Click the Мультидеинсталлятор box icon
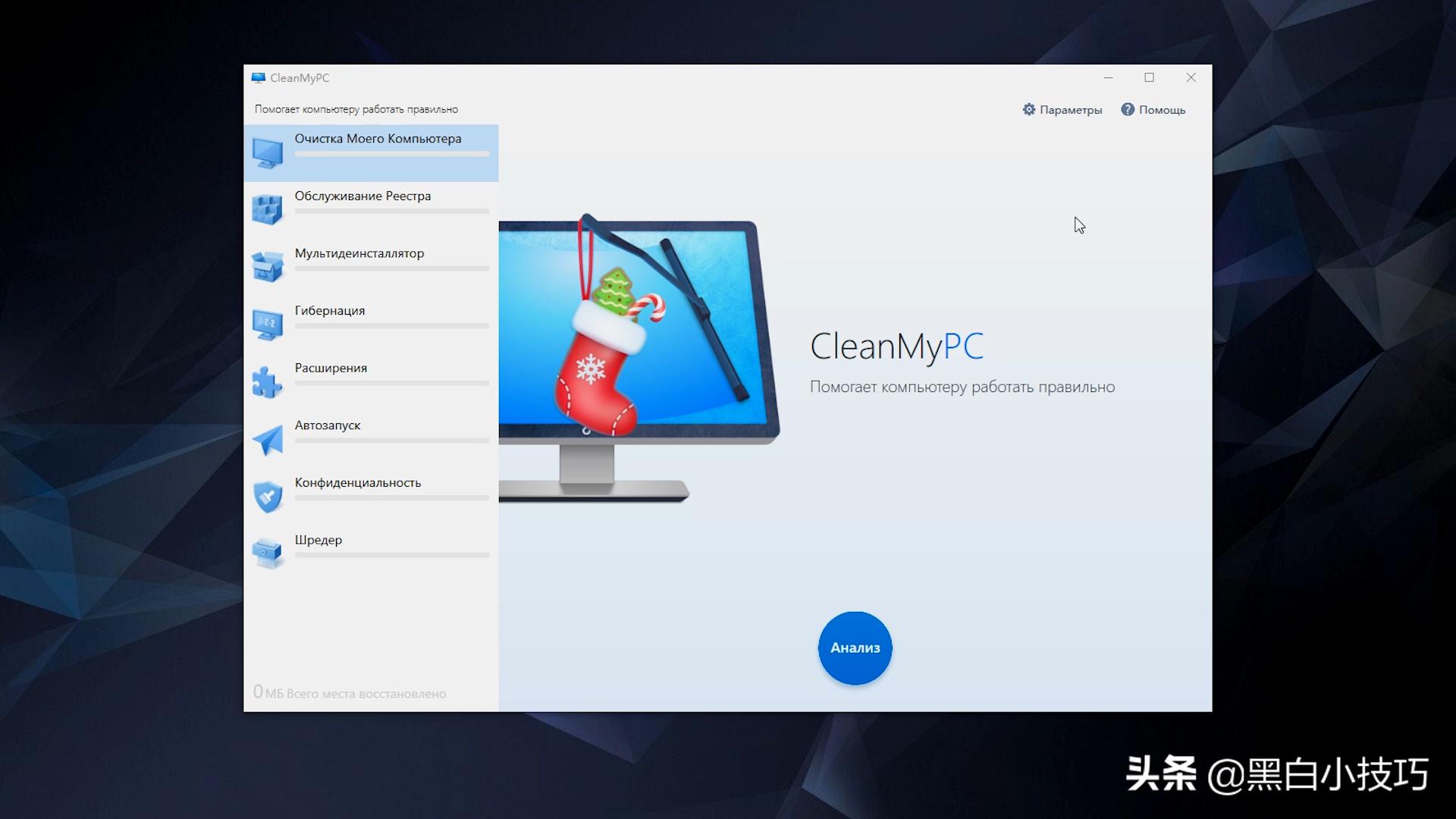Viewport: 1456px width, 819px height. click(x=268, y=268)
